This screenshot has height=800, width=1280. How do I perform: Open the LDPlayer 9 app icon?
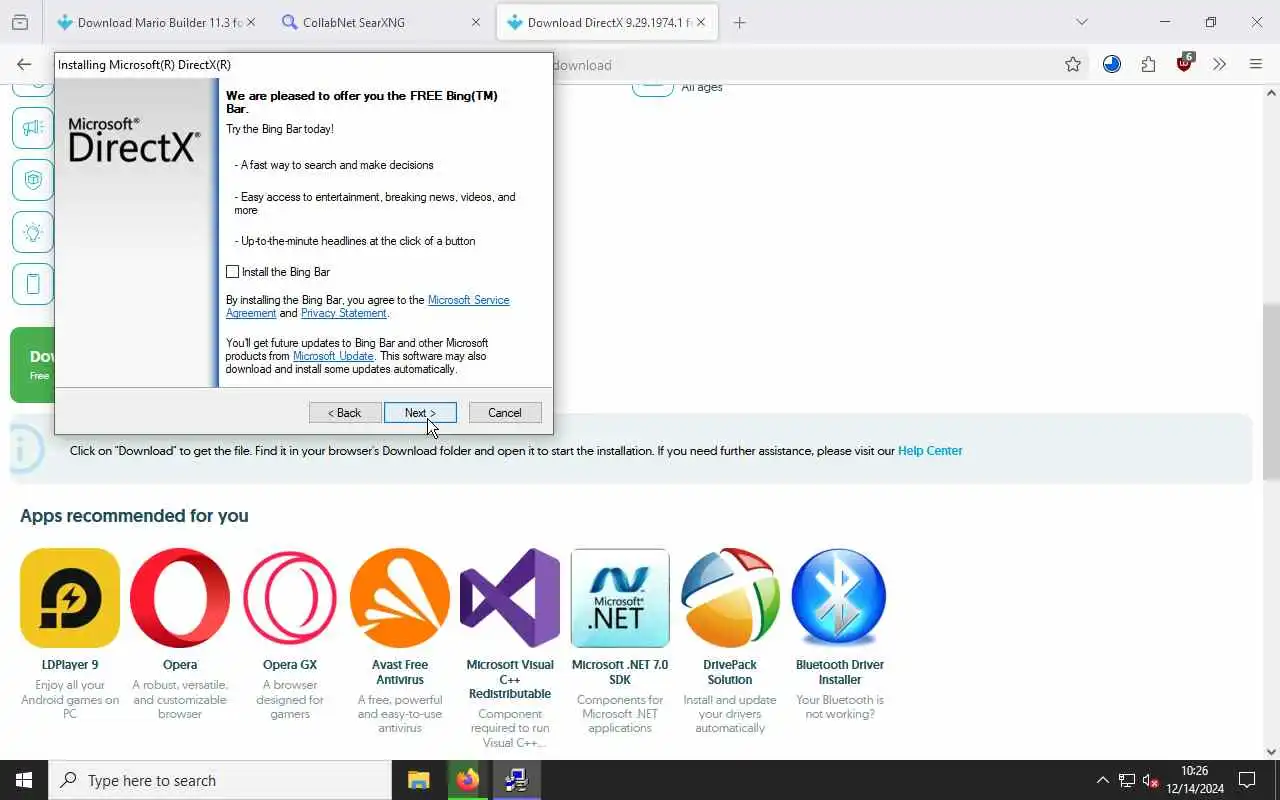70,598
